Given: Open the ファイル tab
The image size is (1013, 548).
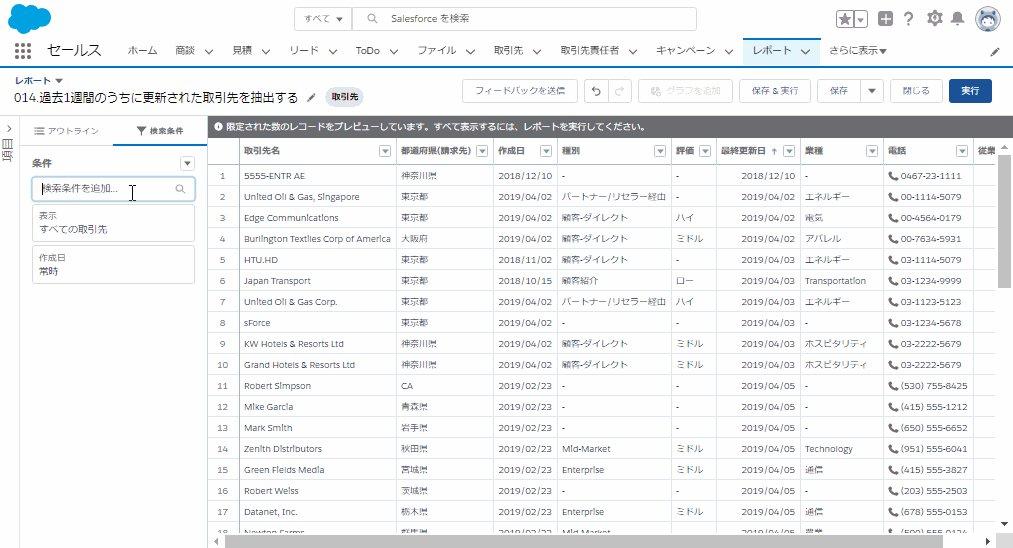Looking at the screenshot, I should coord(437,50).
